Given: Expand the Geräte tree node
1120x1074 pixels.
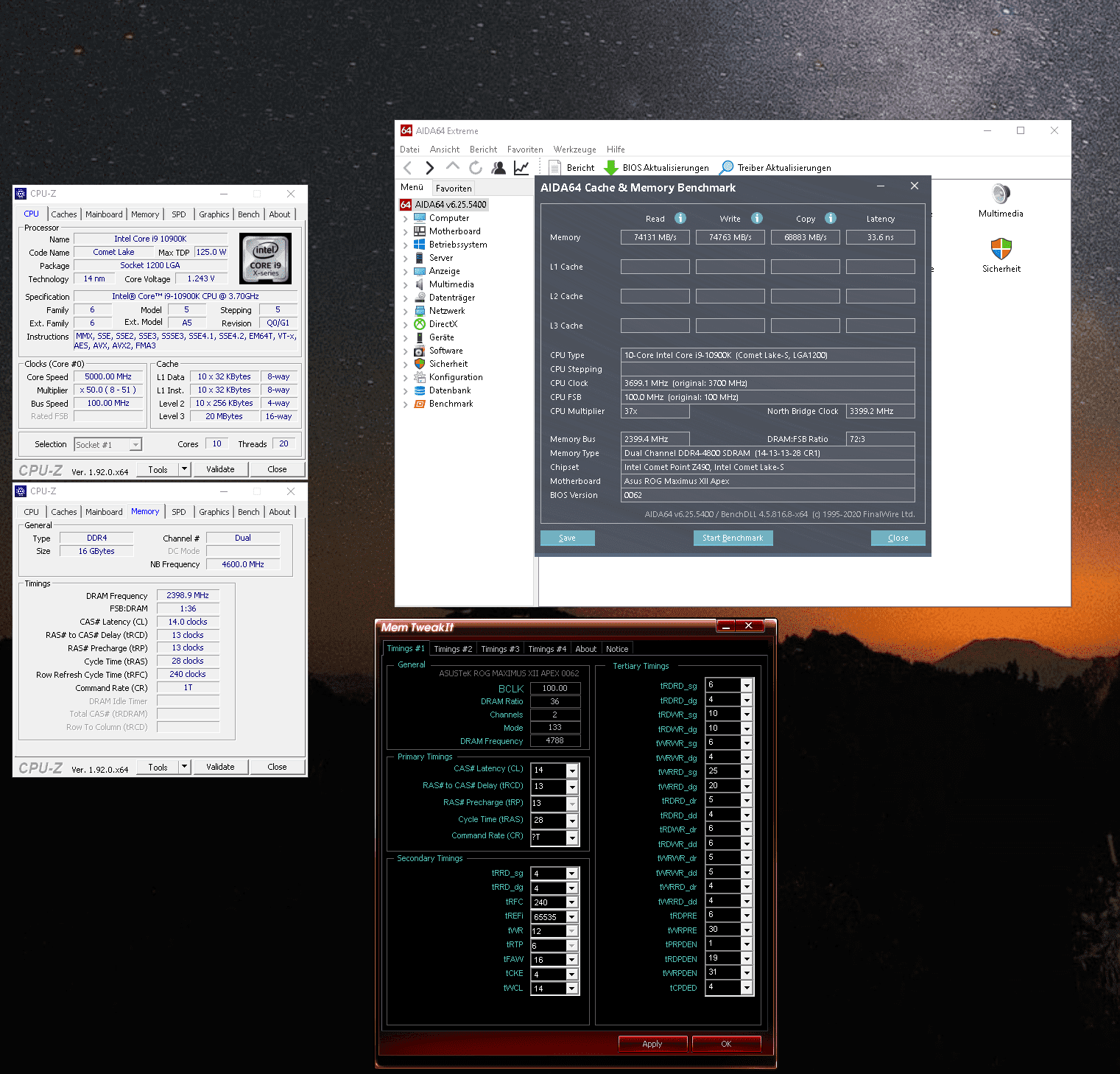Looking at the screenshot, I should [406, 337].
